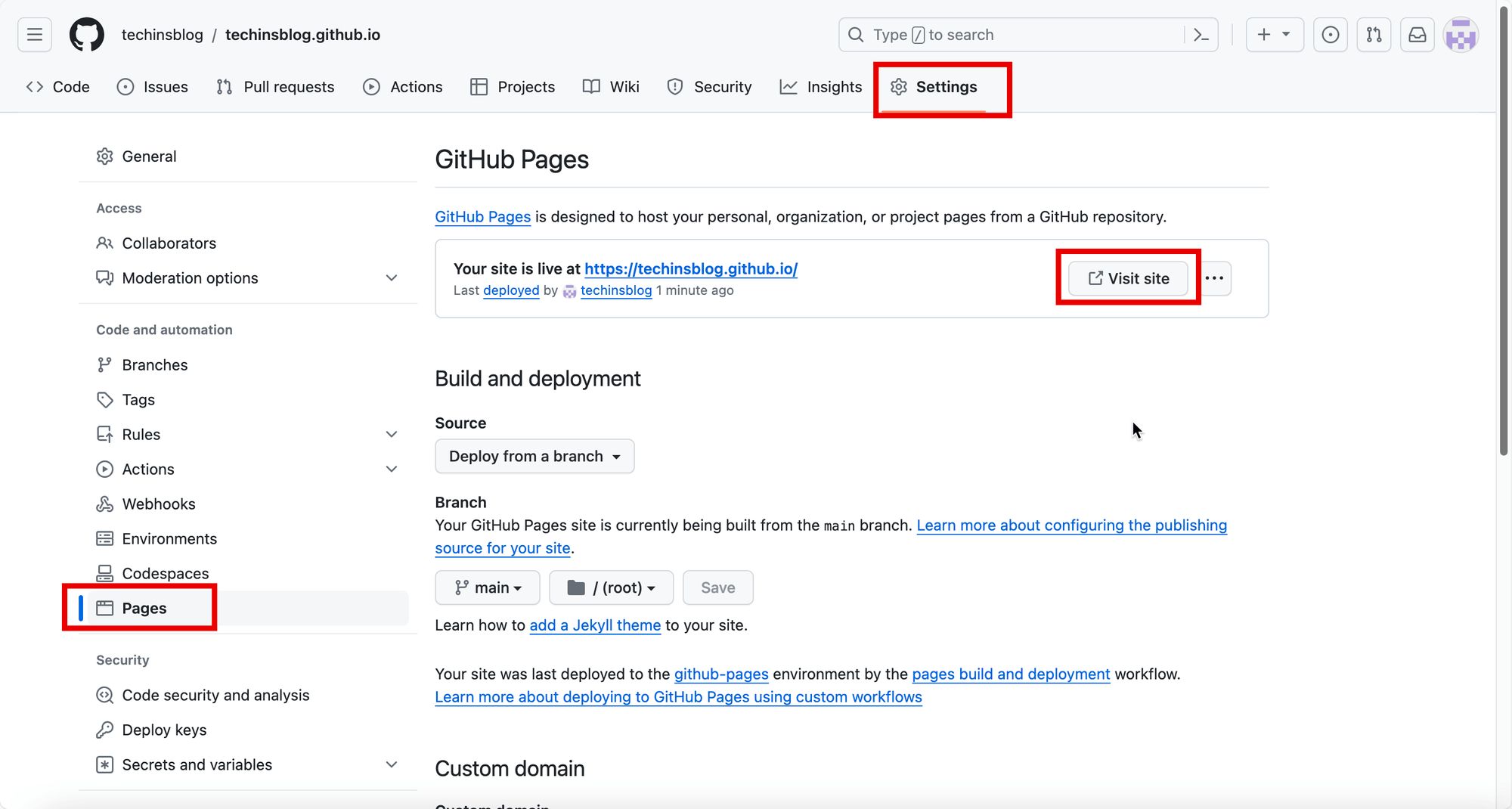The height and width of the screenshot is (809, 1512).
Task: Open techinsblog user link in deploy info
Action: click(x=616, y=290)
